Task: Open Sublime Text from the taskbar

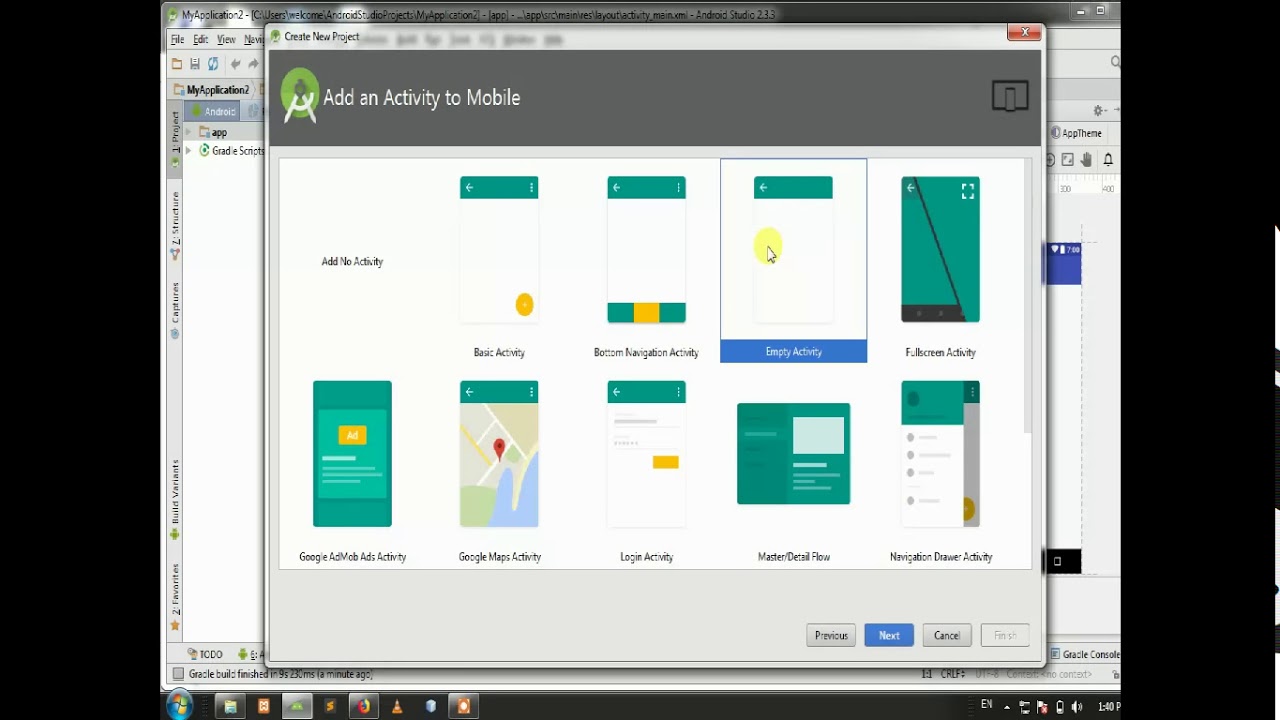Action: [x=330, y=706]
